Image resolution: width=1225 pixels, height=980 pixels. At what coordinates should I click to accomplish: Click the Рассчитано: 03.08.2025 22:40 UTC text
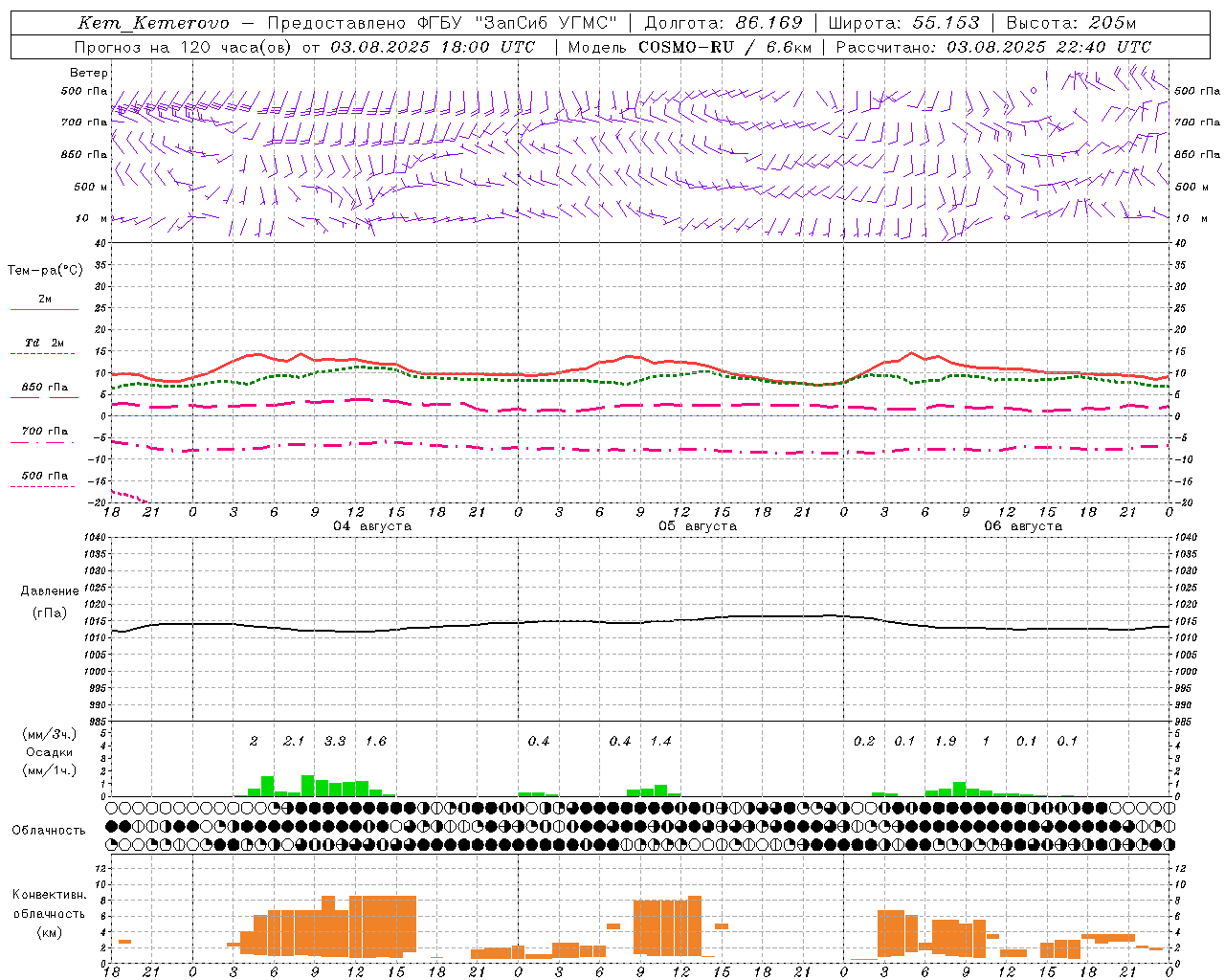point(993,47)
